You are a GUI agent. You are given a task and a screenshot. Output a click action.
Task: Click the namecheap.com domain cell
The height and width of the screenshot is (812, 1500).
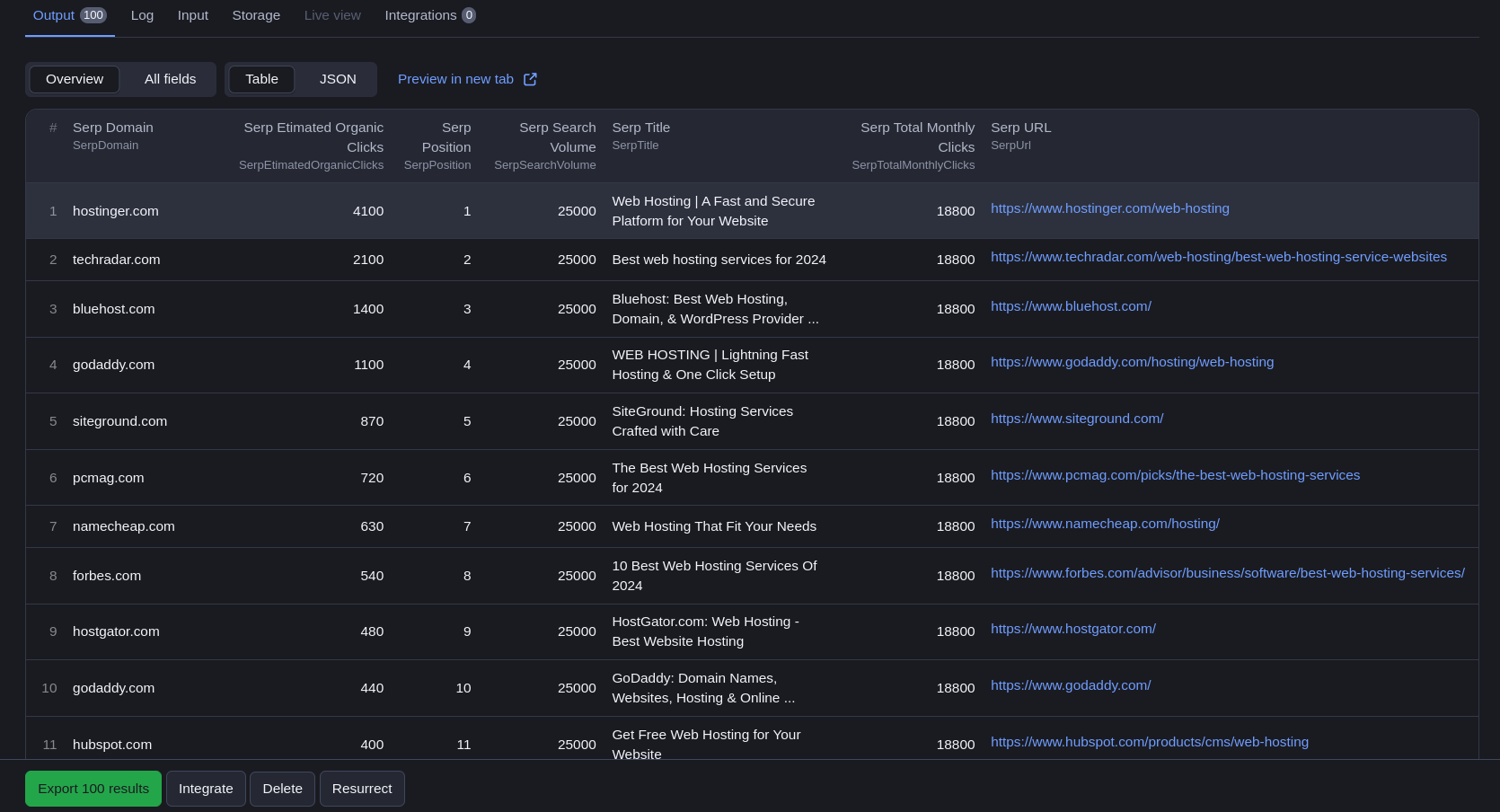click(123, 526)
